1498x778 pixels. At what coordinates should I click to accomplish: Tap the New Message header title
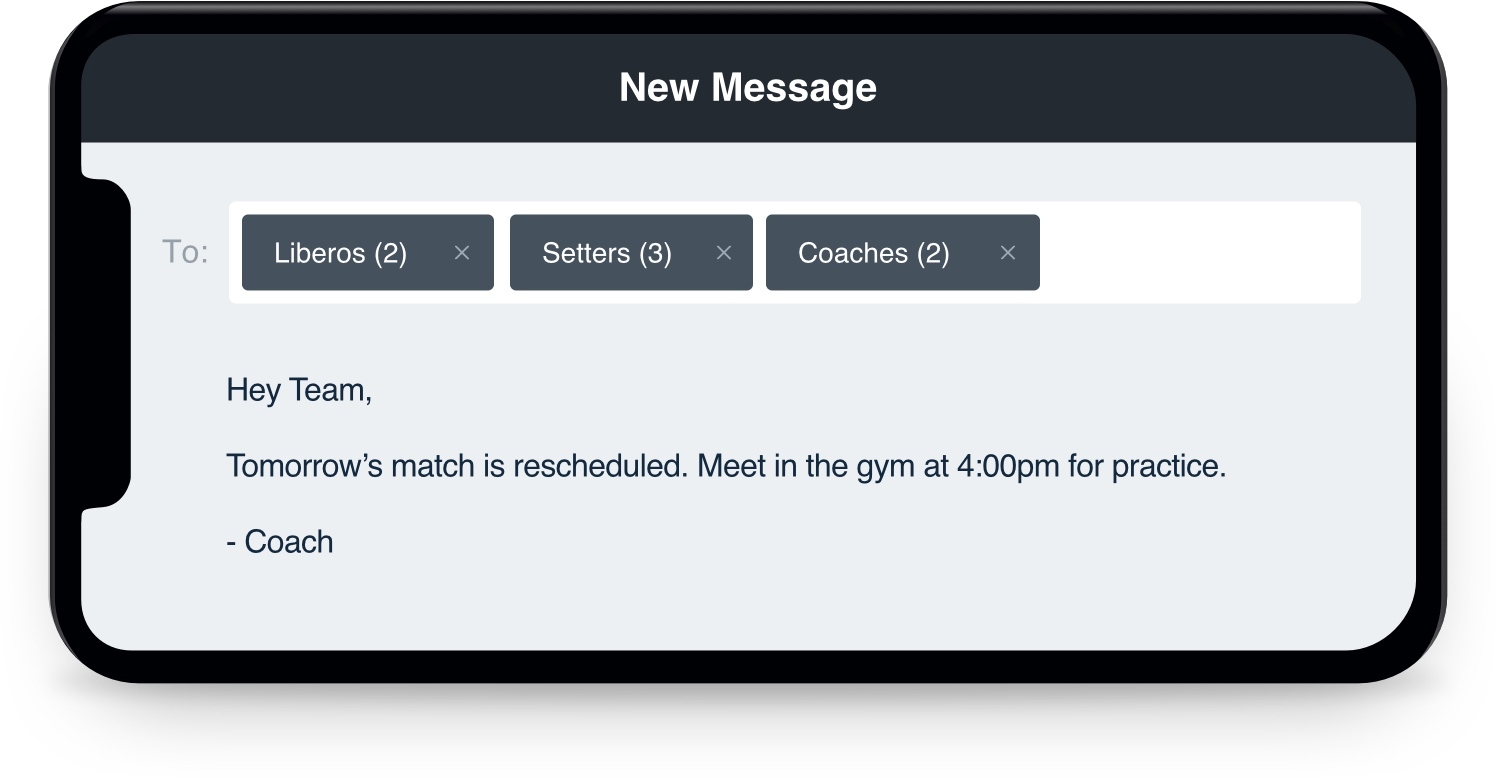[x=748, y=88]
